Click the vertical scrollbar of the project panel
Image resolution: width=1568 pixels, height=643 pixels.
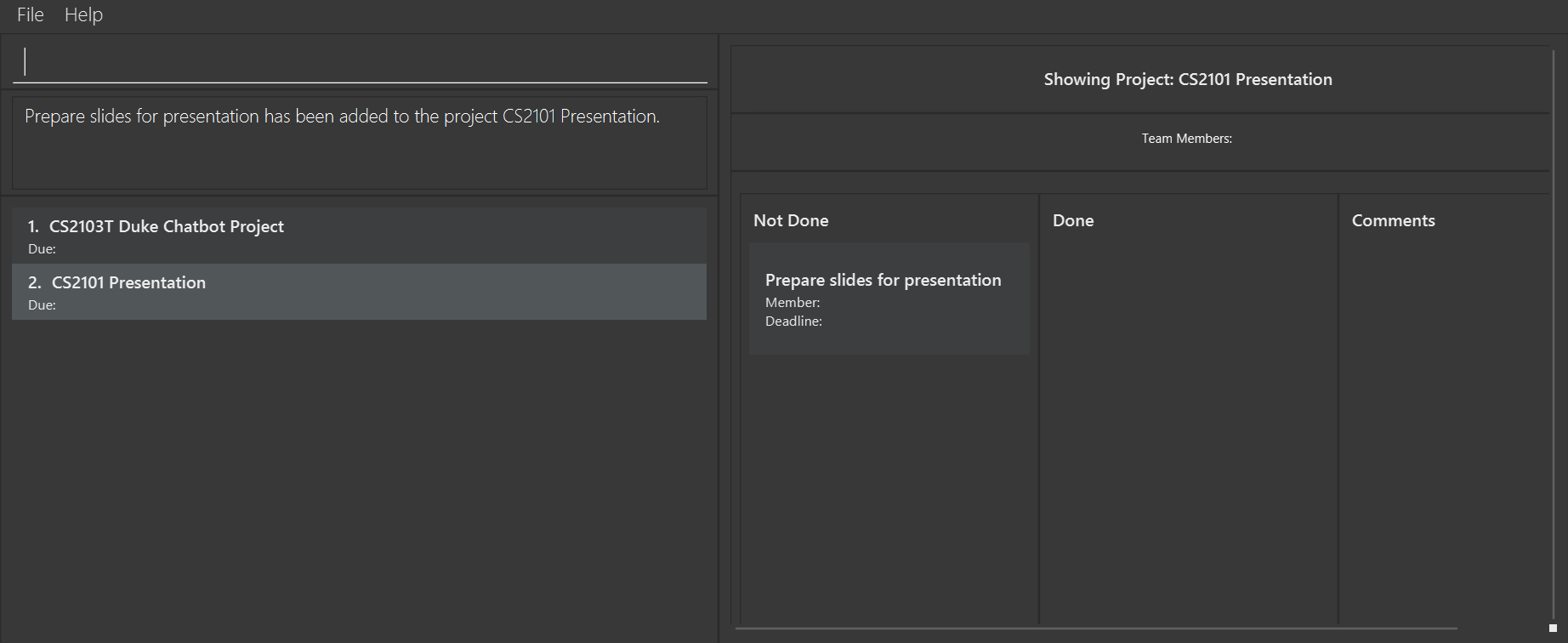click(x=1554, y=336)
